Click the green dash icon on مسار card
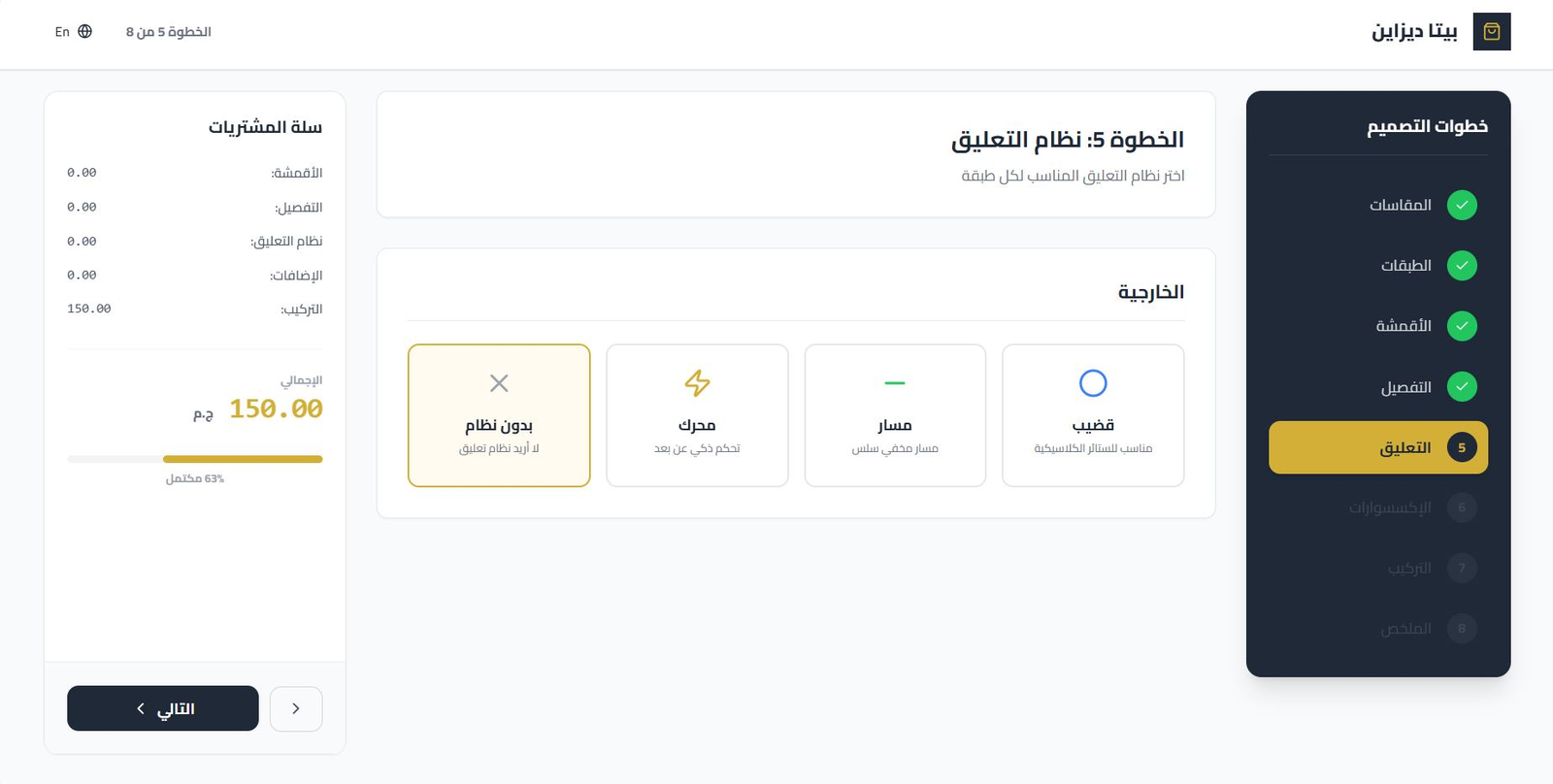The width and height of the screenshot is (1553, 784). tap(894, 383)
